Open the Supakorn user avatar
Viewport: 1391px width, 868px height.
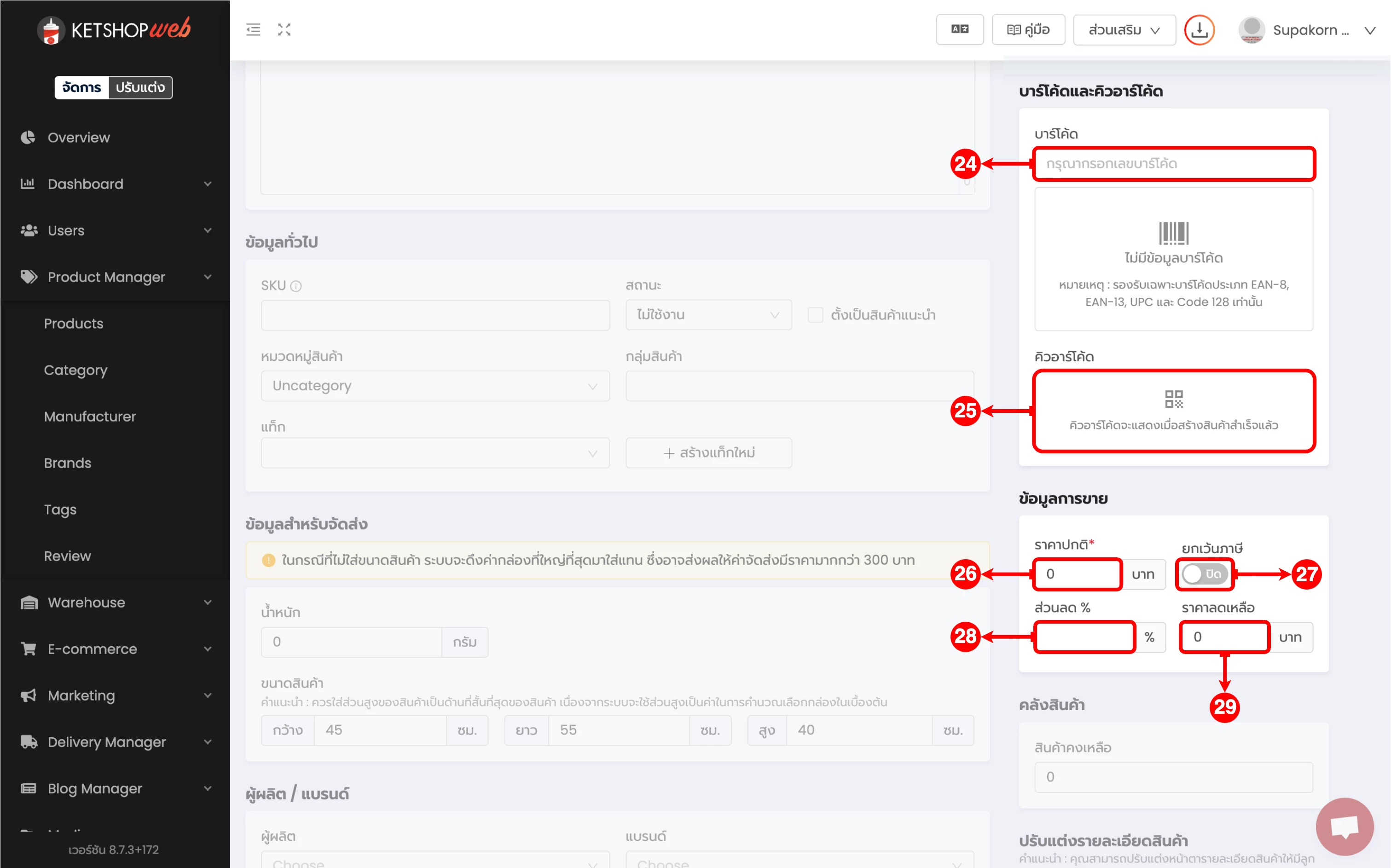click(x=1252, y=30)
